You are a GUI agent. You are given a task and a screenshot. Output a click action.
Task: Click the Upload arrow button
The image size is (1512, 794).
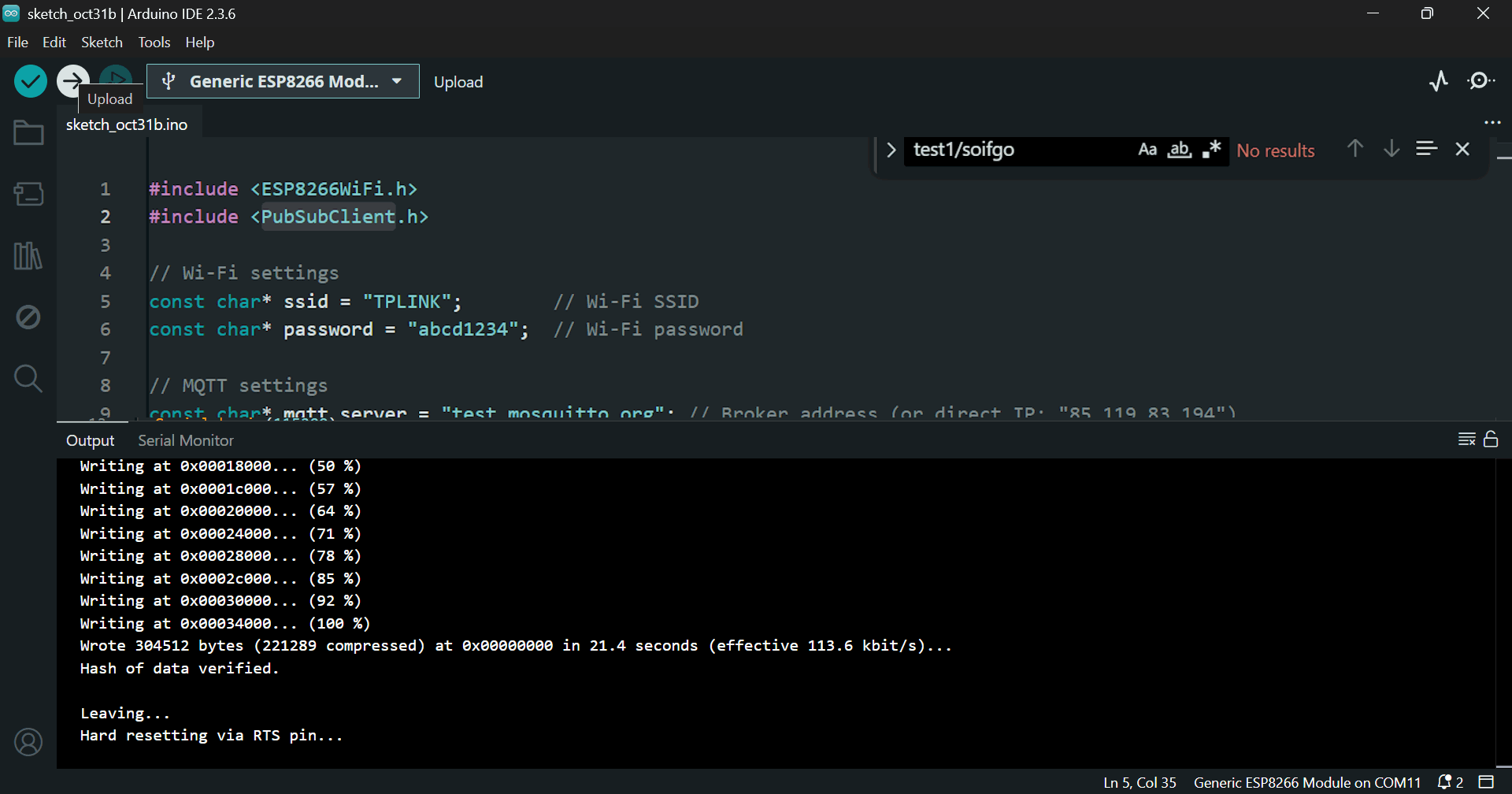pyautogui.click(x=72, y=80)
